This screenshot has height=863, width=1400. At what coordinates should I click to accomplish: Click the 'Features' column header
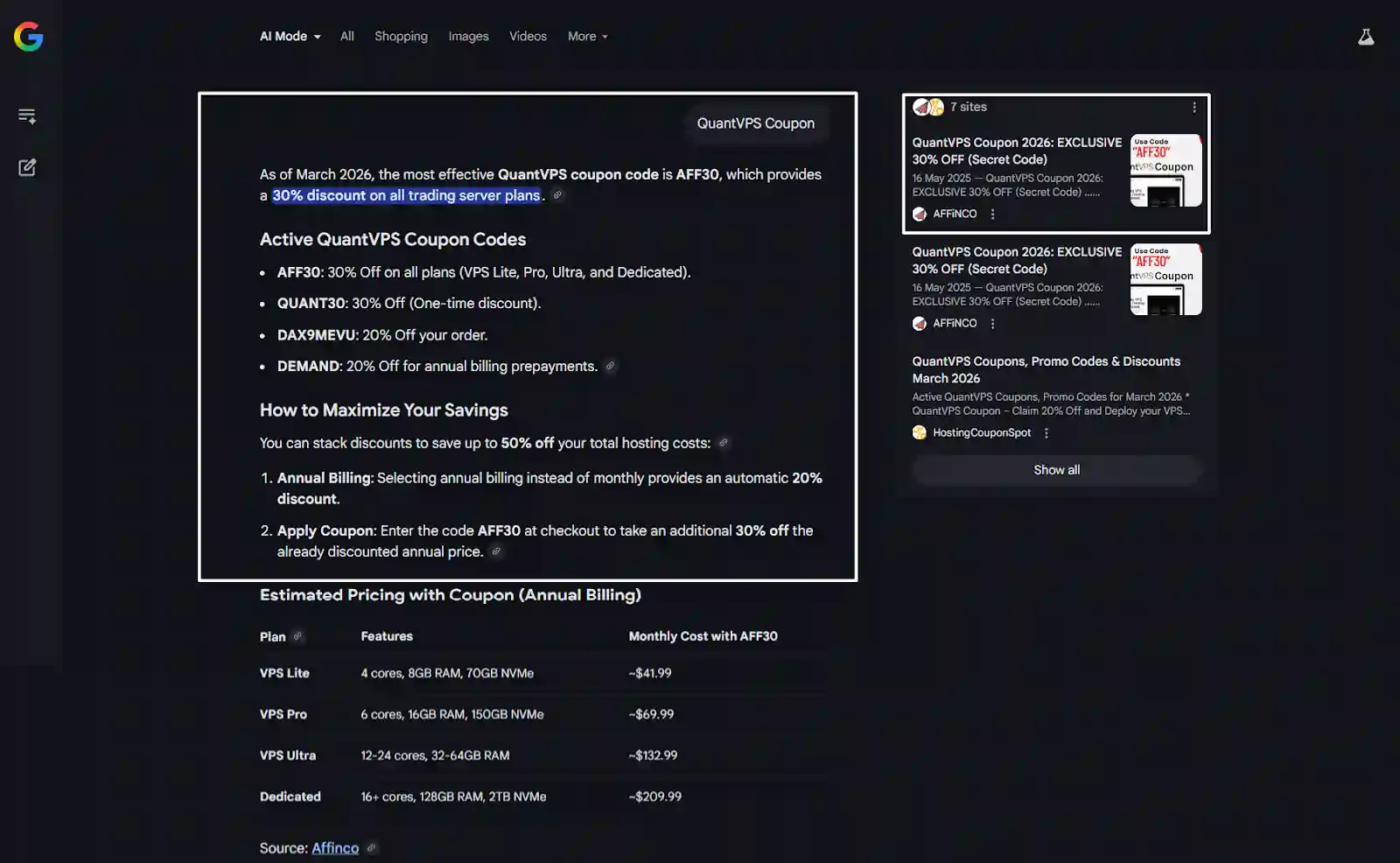(x=387, y=636)
